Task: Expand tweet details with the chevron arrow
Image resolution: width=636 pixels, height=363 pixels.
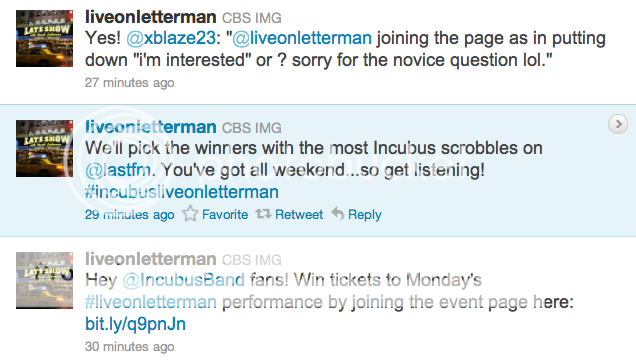Action: (x=618, y=124)
